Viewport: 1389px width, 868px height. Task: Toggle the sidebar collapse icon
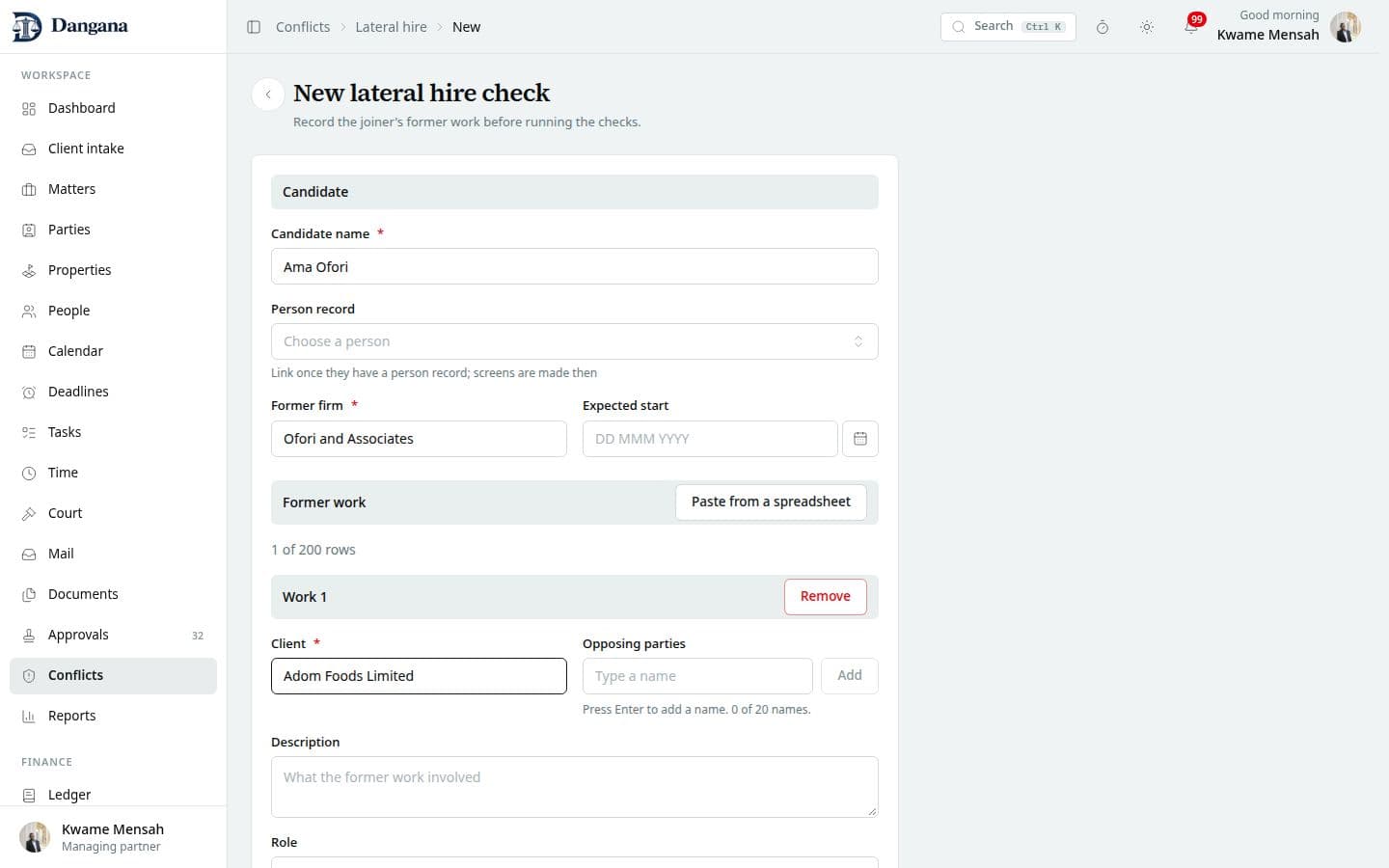coord(254,27)
